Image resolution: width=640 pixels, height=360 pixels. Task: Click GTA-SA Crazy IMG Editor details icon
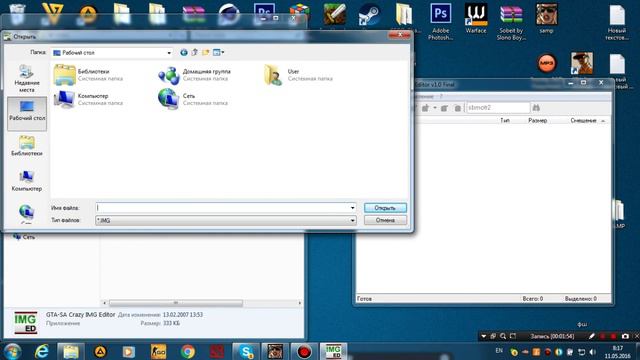coord(26,323)
